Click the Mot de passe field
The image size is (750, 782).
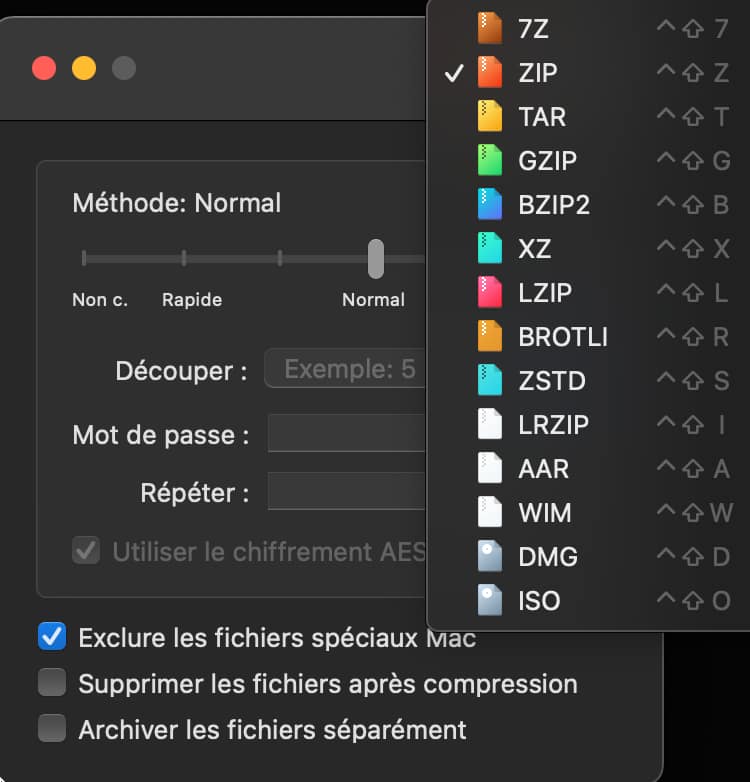347,435
